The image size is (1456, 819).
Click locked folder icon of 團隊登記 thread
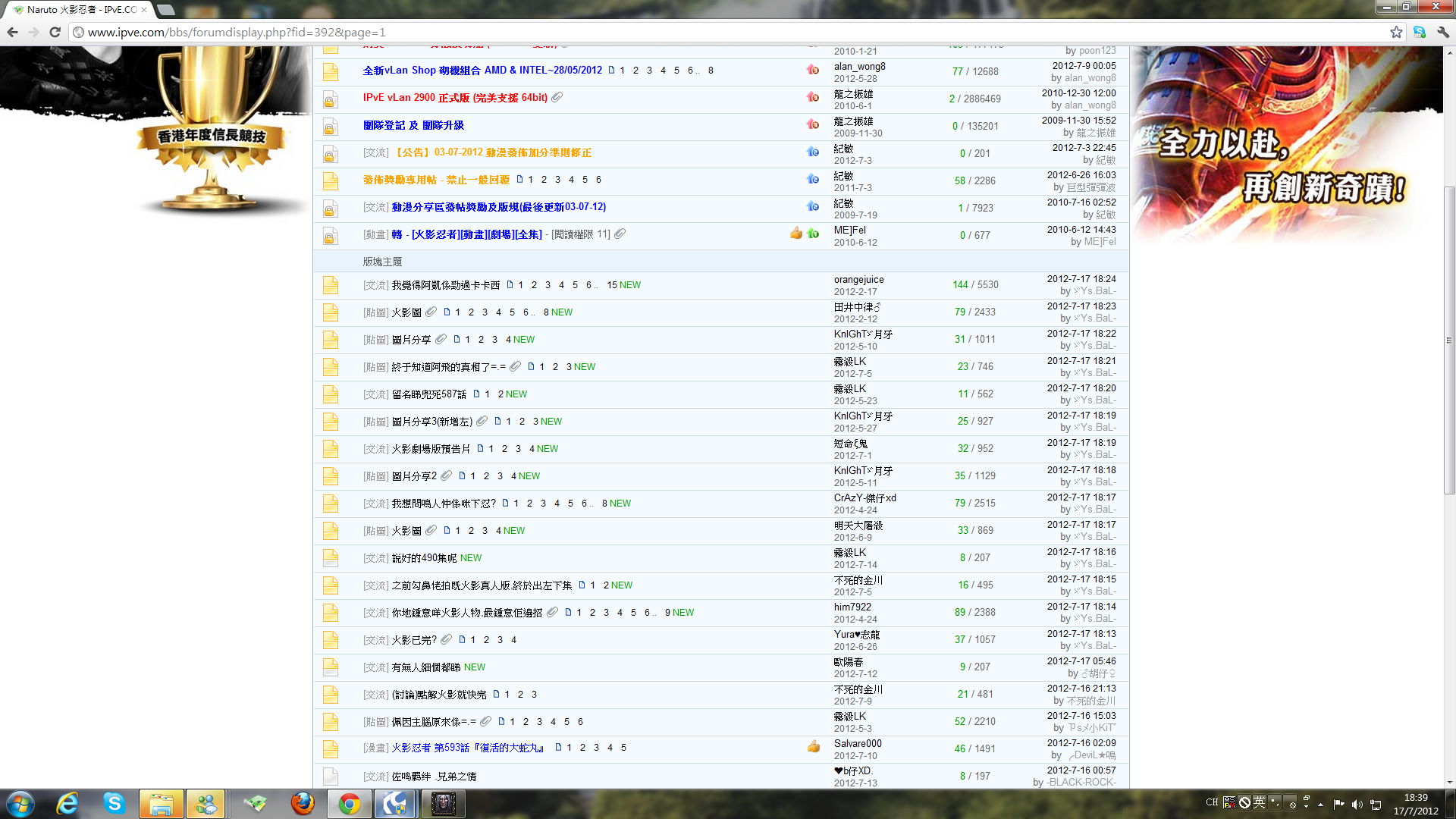click(330, 127)
